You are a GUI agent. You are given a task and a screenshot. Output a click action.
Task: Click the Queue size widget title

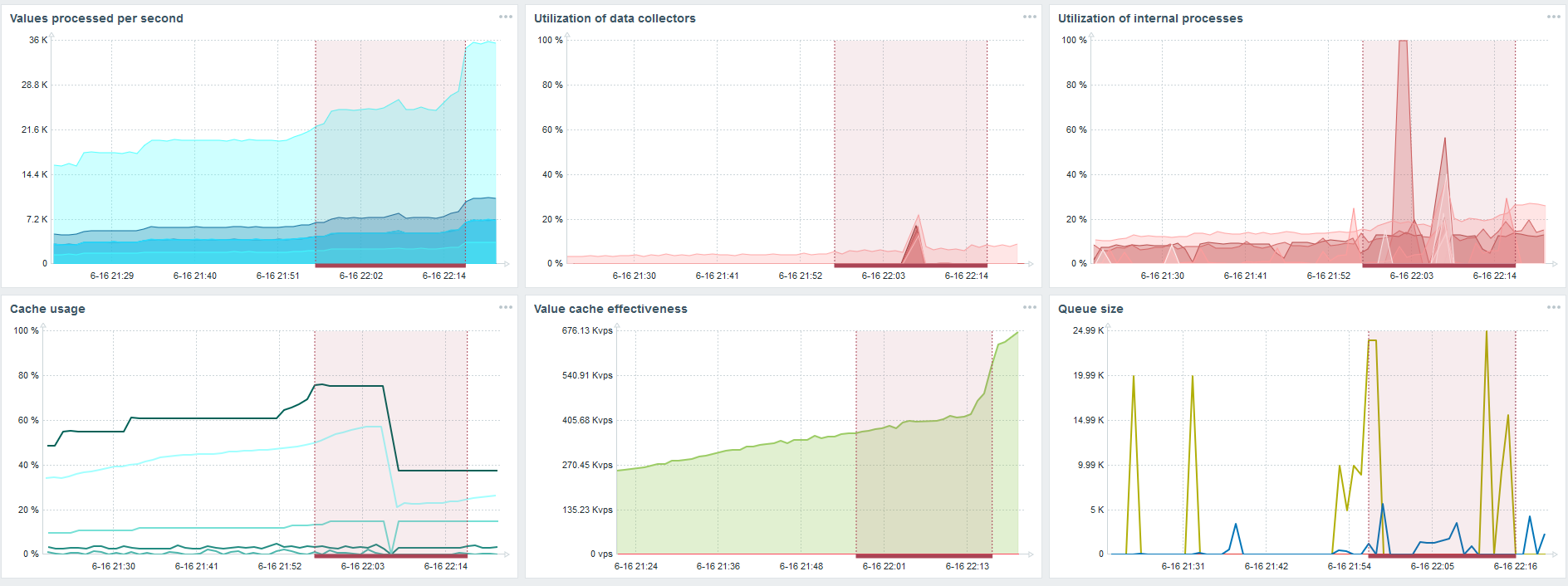click(1090, 309)
